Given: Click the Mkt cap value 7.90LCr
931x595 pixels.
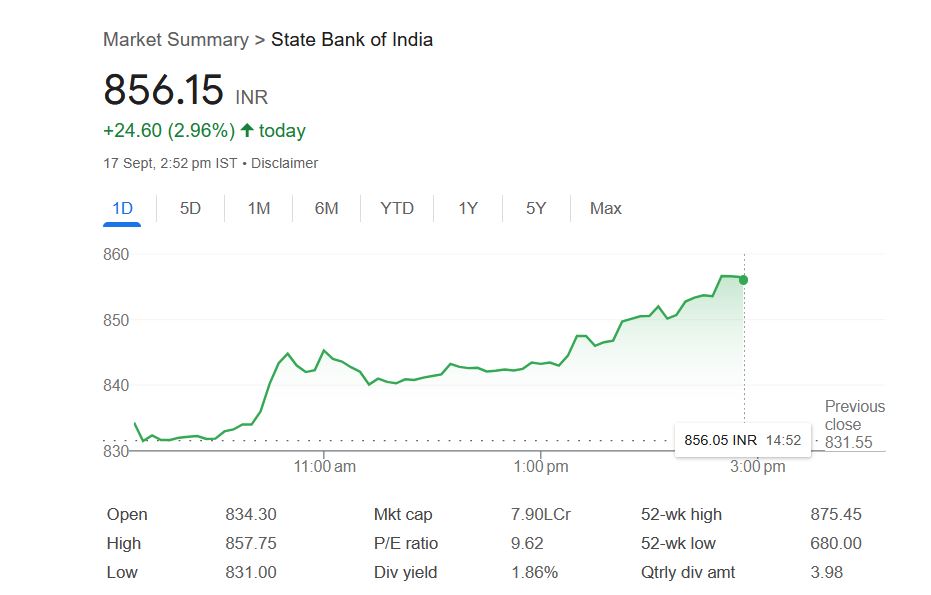Looking at the screenshot, I should pos(540,514).
